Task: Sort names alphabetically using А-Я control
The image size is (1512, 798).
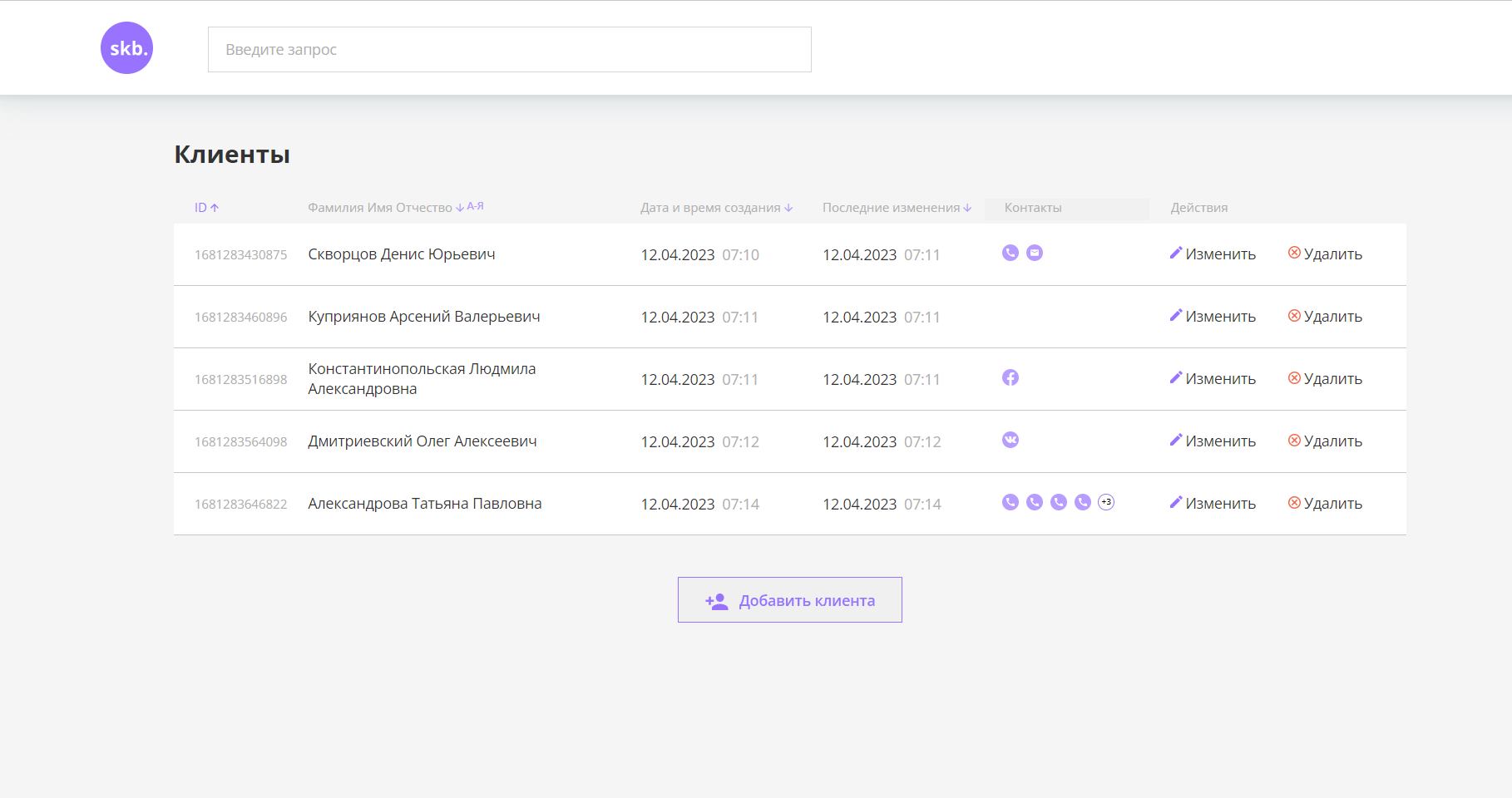Action: tap(475, 205)
